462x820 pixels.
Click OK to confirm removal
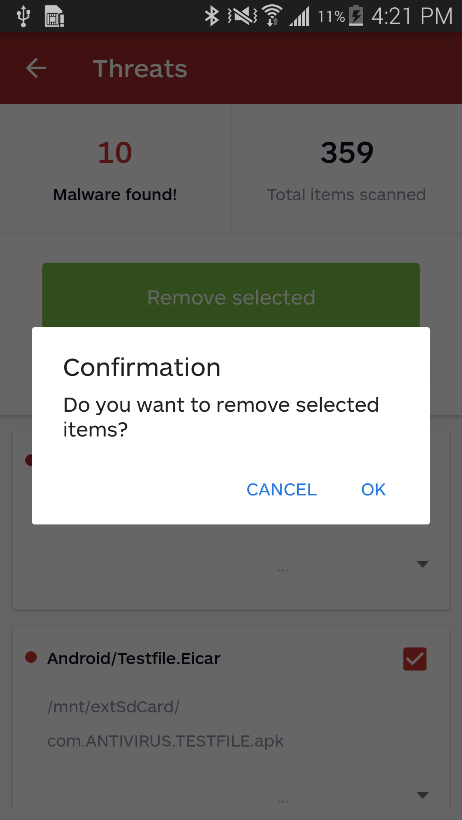coord(373,489)
